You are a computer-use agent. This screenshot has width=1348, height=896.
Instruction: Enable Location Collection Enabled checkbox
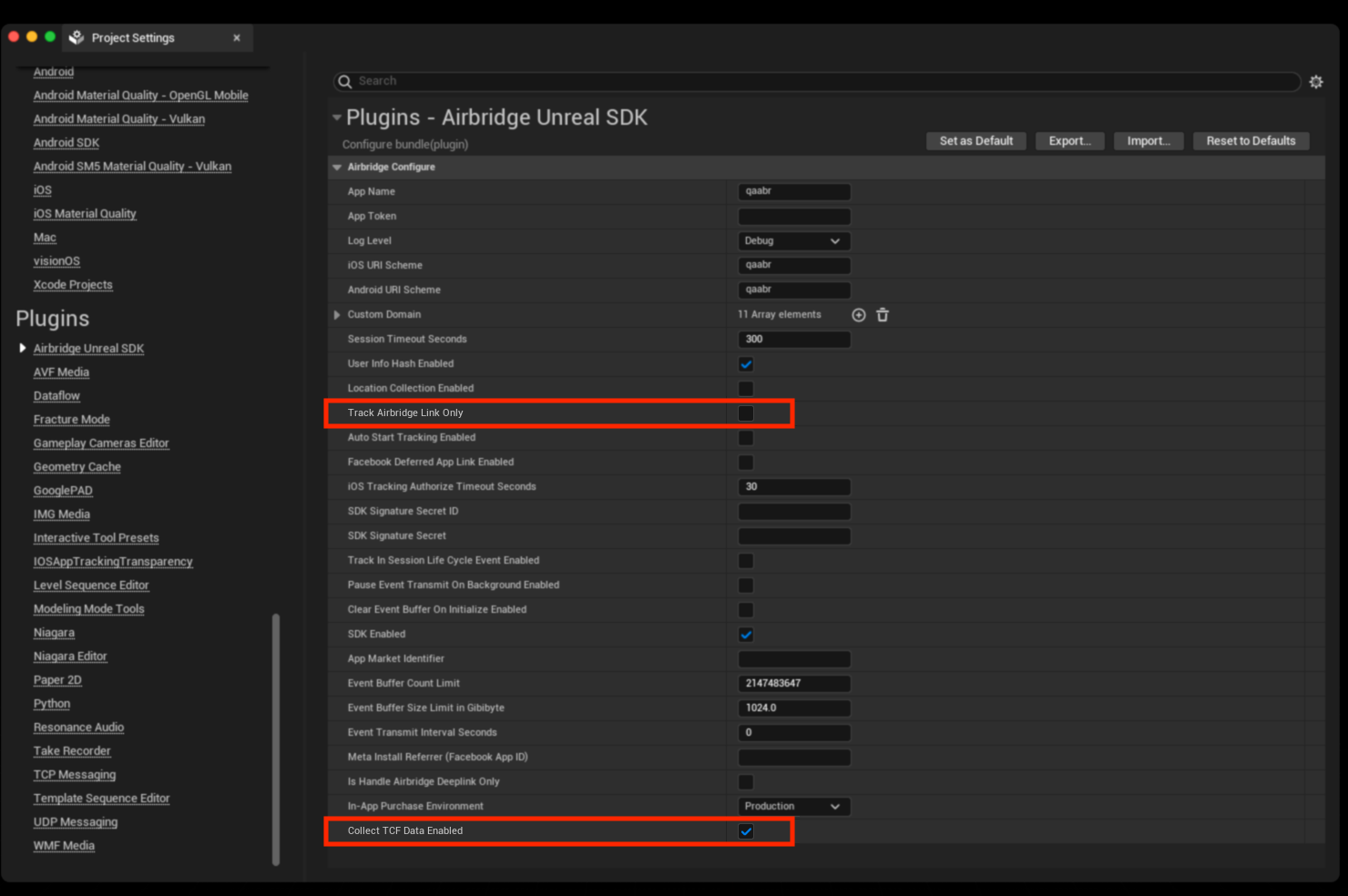[x=746, y=389]
